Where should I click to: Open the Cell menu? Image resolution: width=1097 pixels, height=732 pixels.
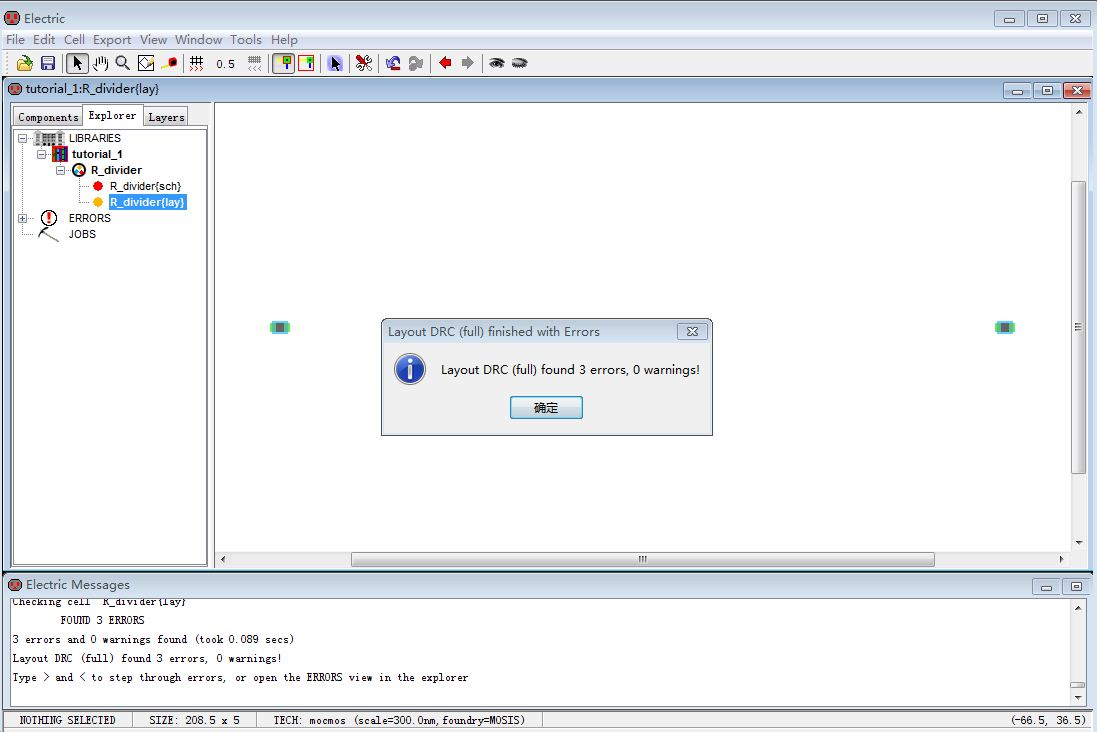click(74, 40)
